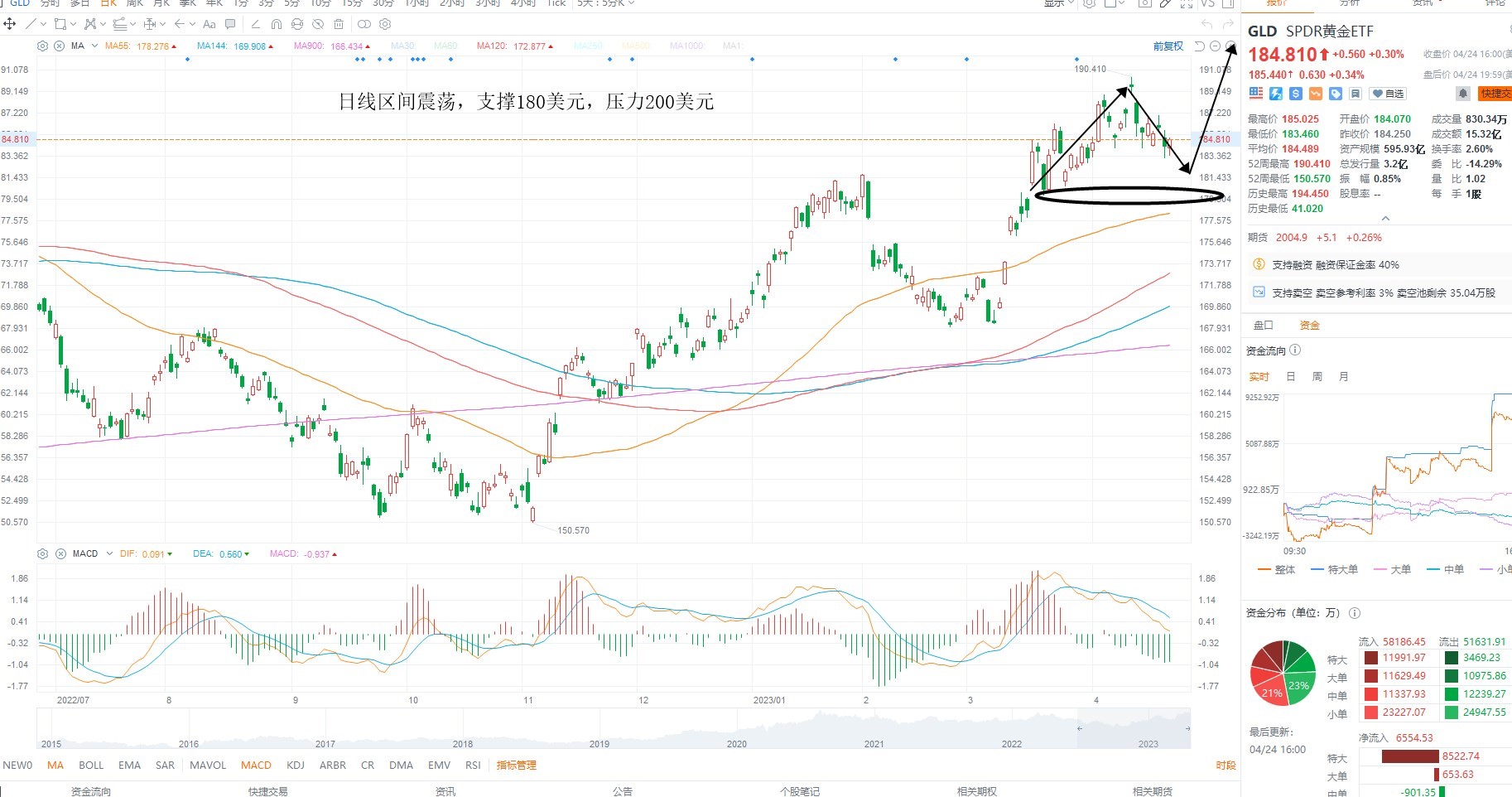Toggle KDJ sub-chart indicator
Viewport: 1512px width, 797px height.
296,766
